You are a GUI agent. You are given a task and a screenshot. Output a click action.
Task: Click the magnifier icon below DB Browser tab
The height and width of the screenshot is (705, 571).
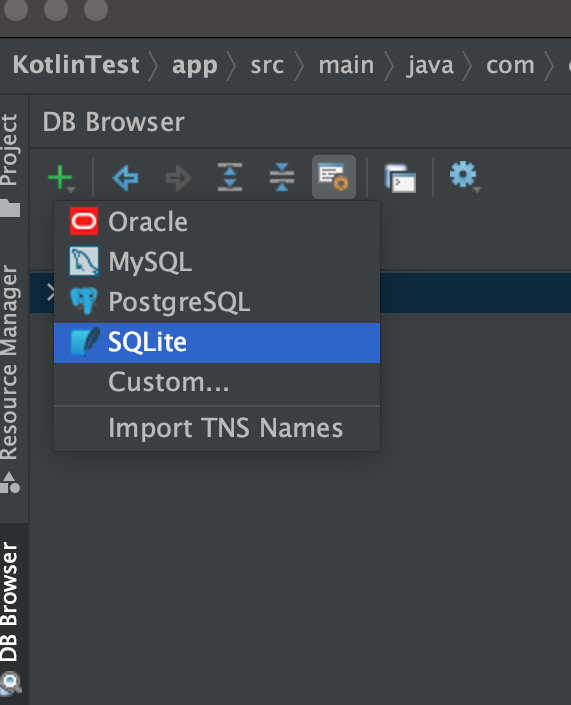pyautogui.click(x=10, y=683)
